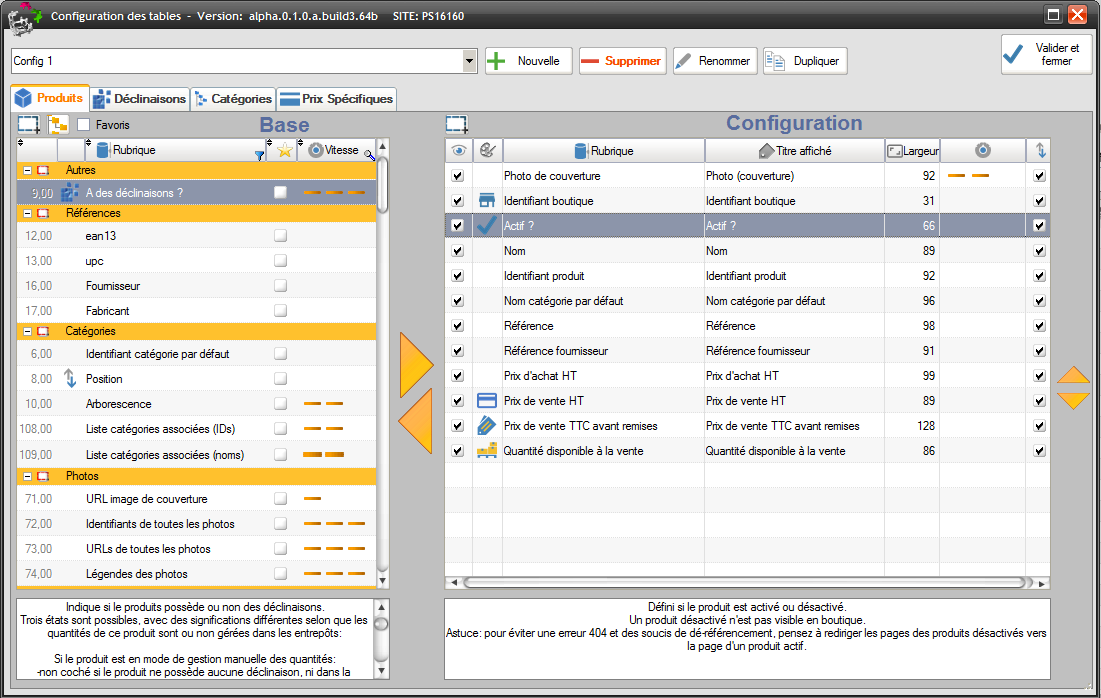Click the Configuration Rubrique column header

(604, 150)
